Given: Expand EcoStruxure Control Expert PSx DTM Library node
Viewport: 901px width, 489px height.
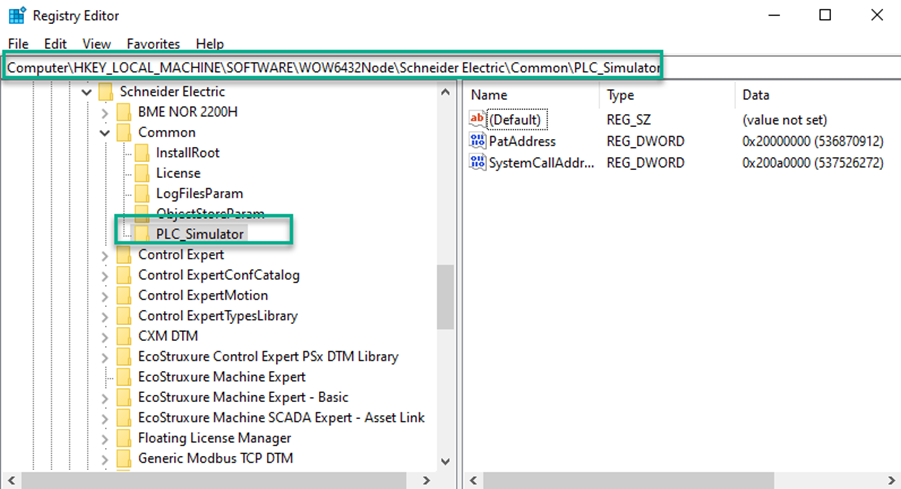Looking at the screenshot, I should [105, 357].
